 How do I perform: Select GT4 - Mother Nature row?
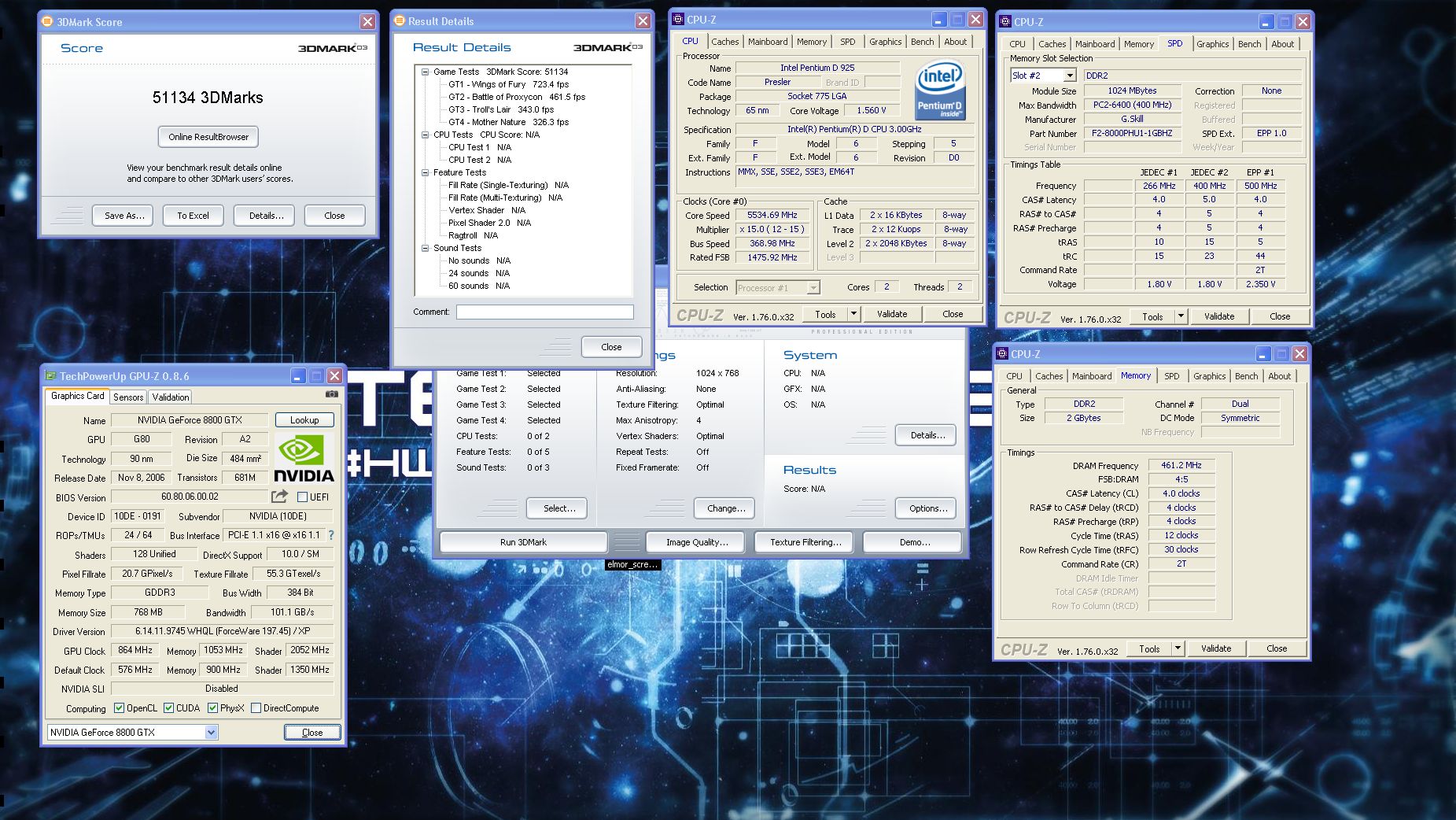pos(509,122)
